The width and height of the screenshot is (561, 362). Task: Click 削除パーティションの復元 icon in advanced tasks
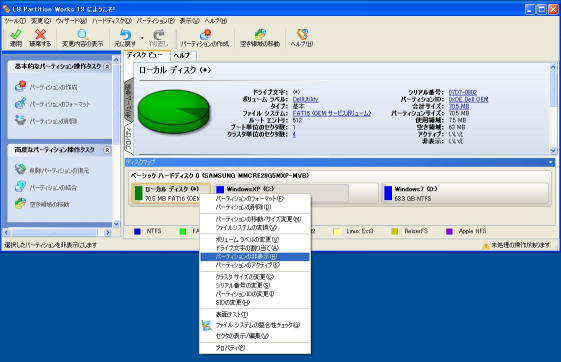click(x=20, y=169)
